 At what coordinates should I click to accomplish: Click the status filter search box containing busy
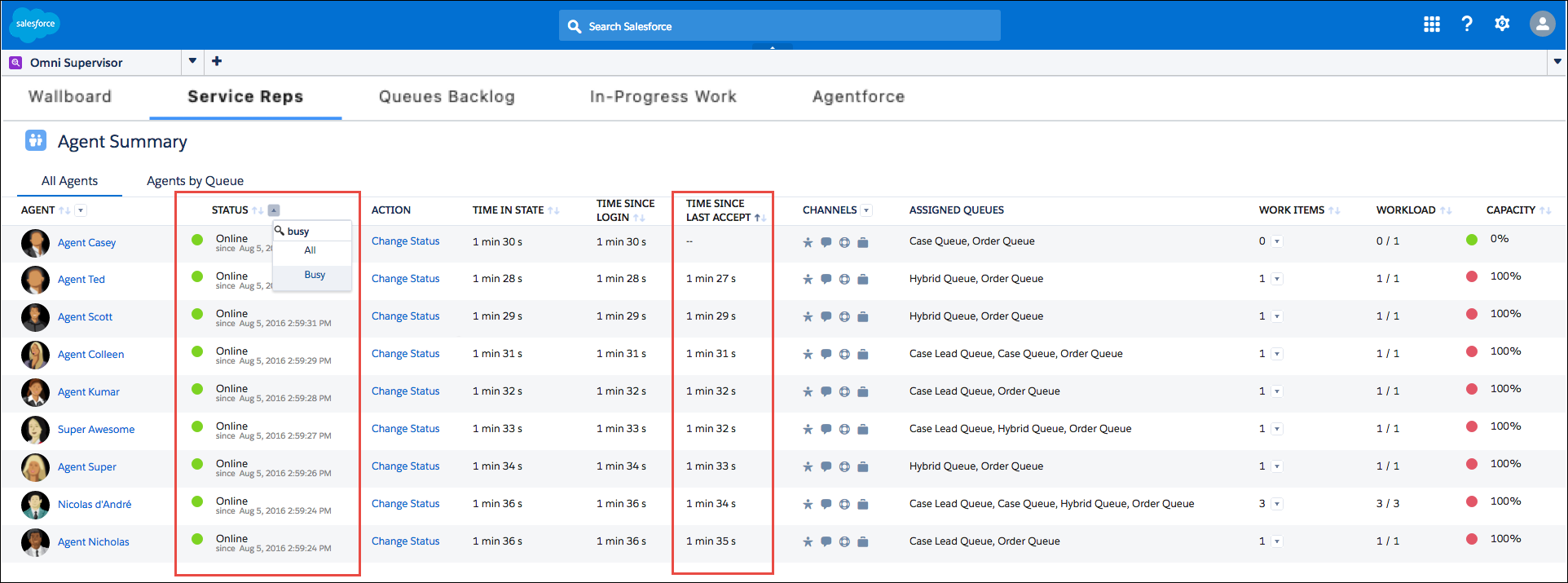point(312,232)
